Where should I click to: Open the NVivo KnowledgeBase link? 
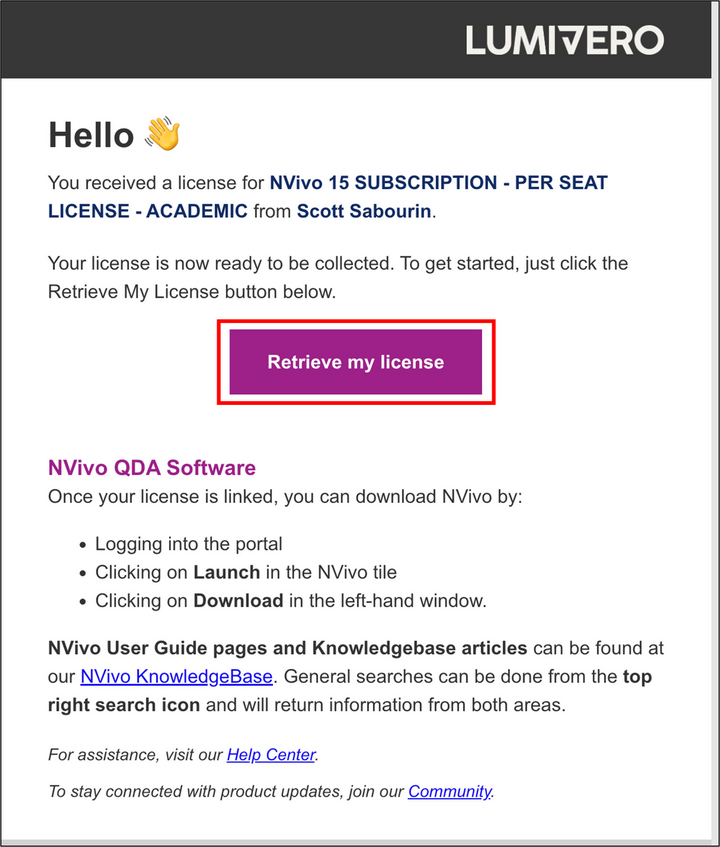pyautogui.click(x=176, y=677)
